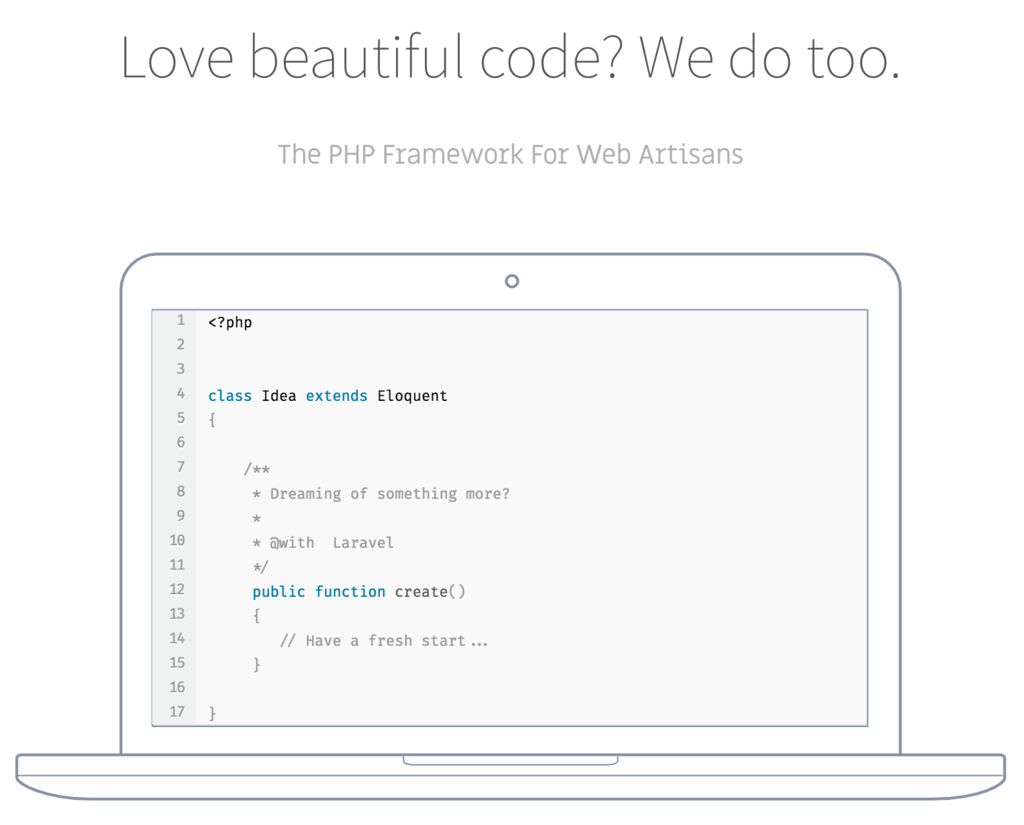Image resolution: width=1024 pixels, height=825 pixels.
Task: Click the 'public' keyword on line 12
Action: coord(279,592)
